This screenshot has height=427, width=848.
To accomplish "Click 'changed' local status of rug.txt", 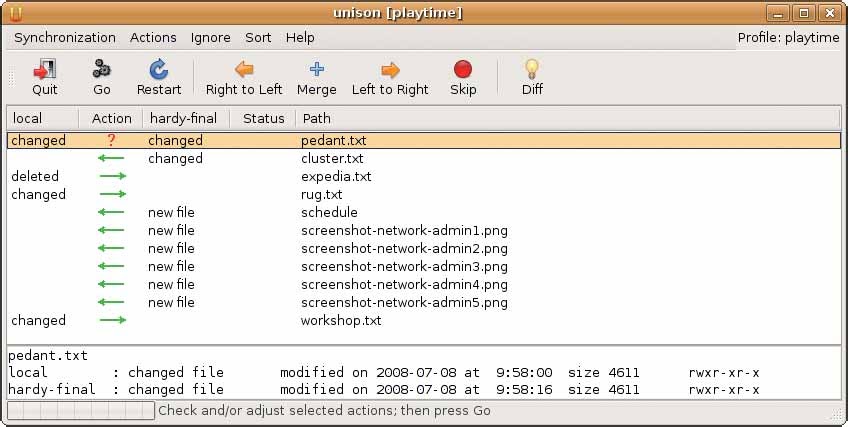I will pos(38,194).
